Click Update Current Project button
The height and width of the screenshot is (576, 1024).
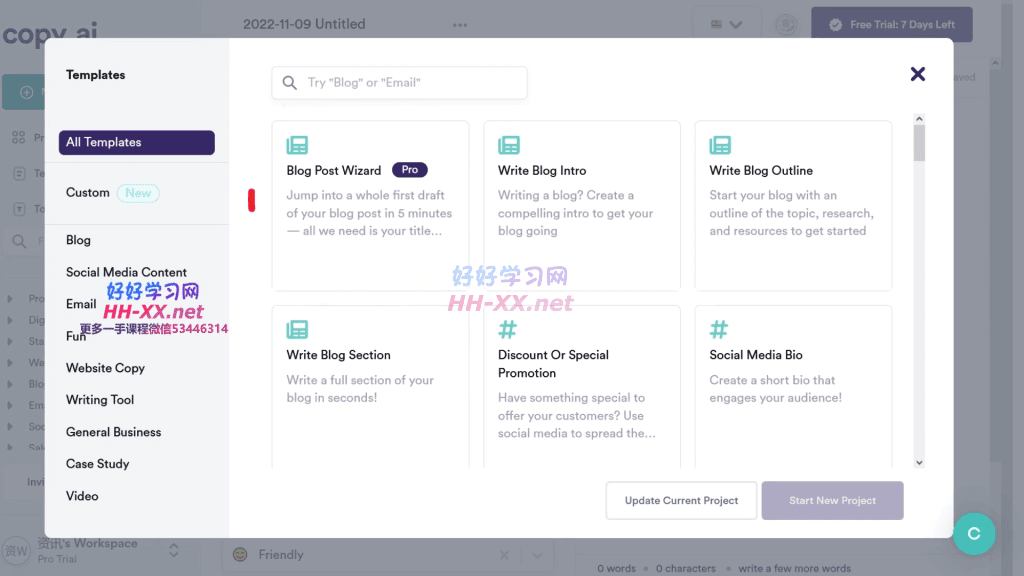[x=681, y=501]
